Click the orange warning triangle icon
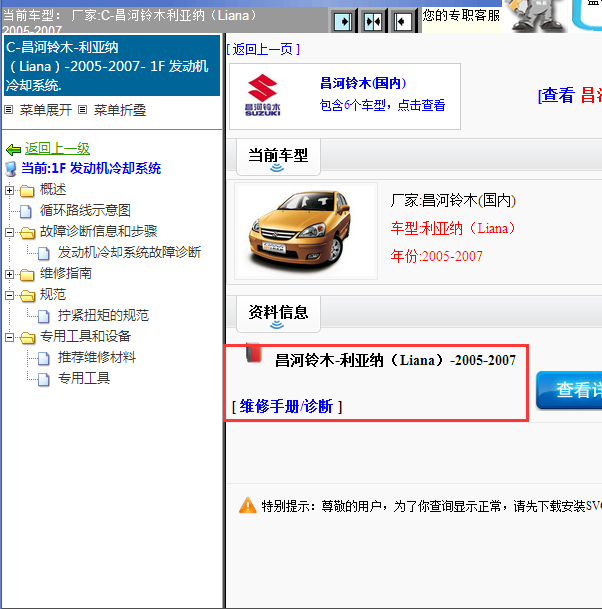 248,506
